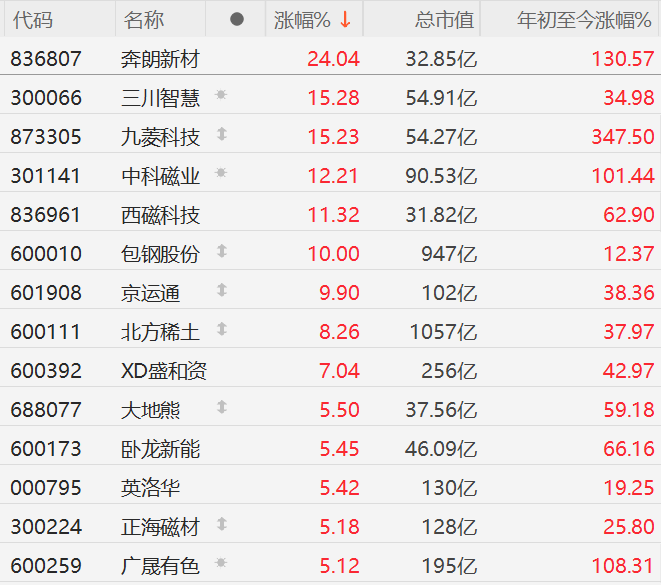
Task: Click stock code 688077
Action: 46,410
